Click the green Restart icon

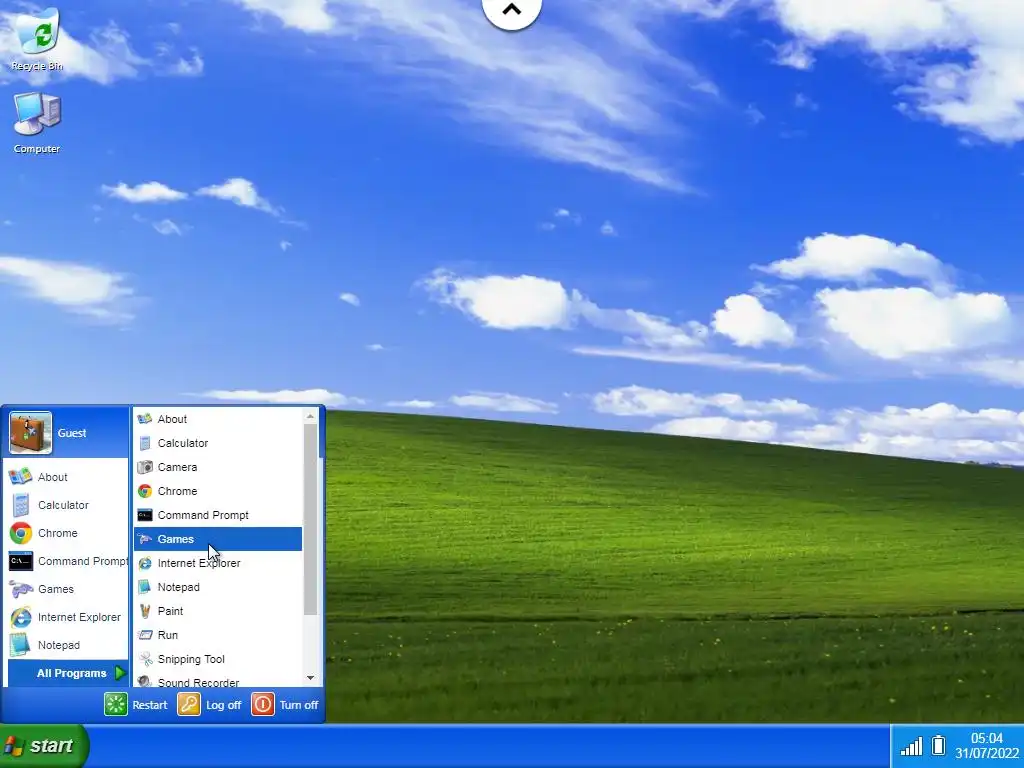pyautogui.click(x=116, y=704)
